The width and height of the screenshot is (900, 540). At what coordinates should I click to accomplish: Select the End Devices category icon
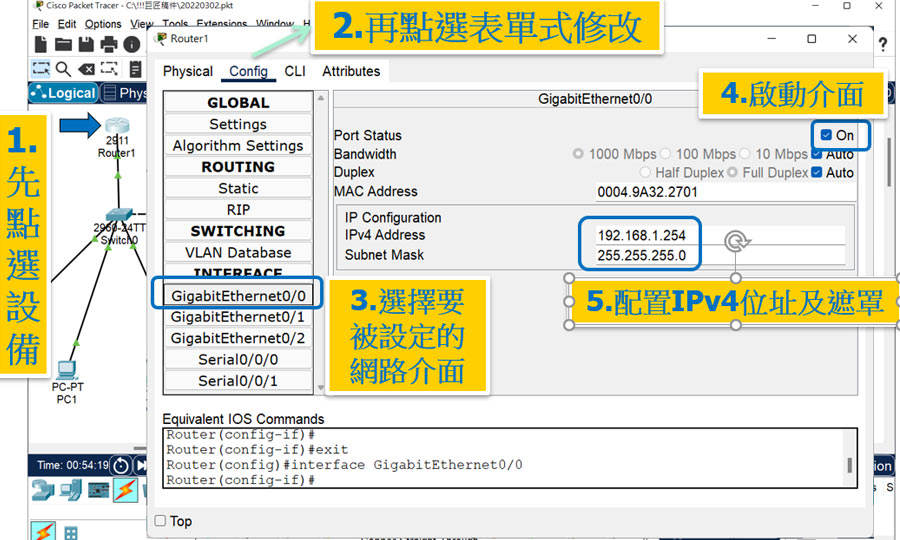[x=71, y=490]
